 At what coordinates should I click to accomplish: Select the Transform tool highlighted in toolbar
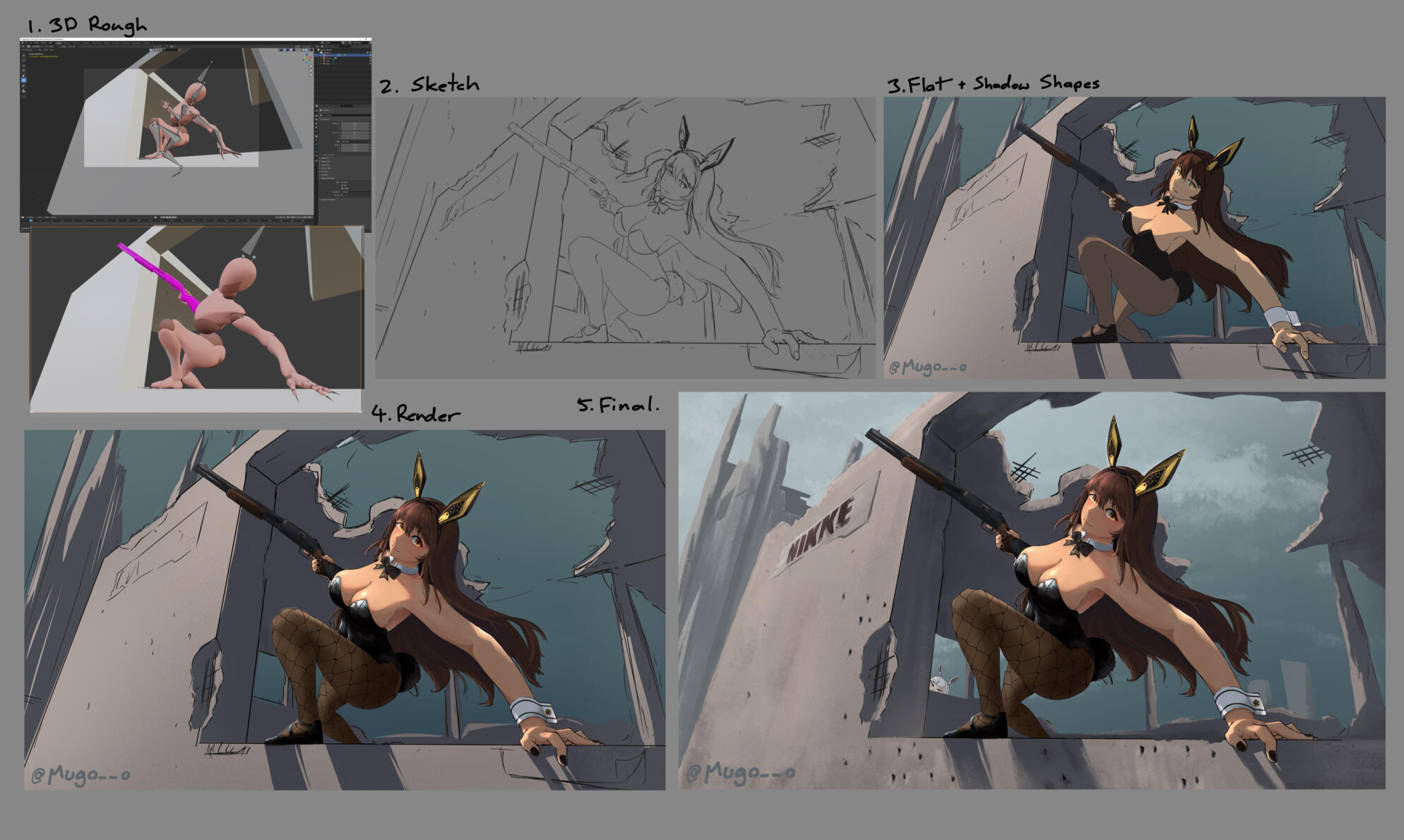(x=24, y=80)
